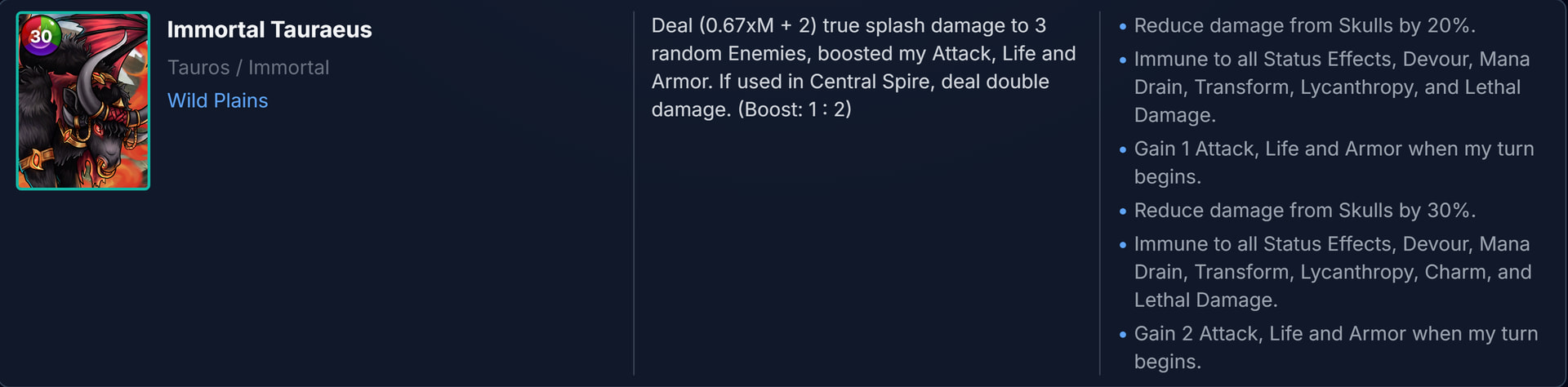
Task: Click the word Charm in the immunity trait
Action: click(x=1454, y=272)
